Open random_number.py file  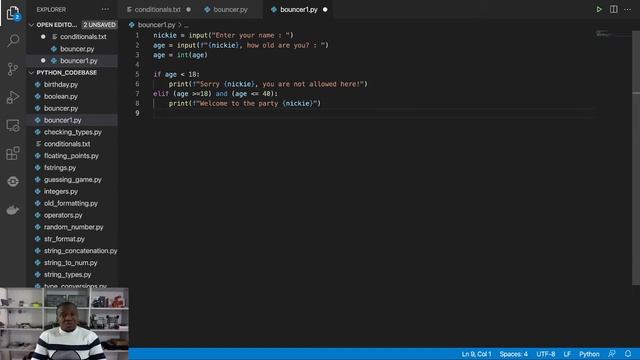click(x=73, y=227)
